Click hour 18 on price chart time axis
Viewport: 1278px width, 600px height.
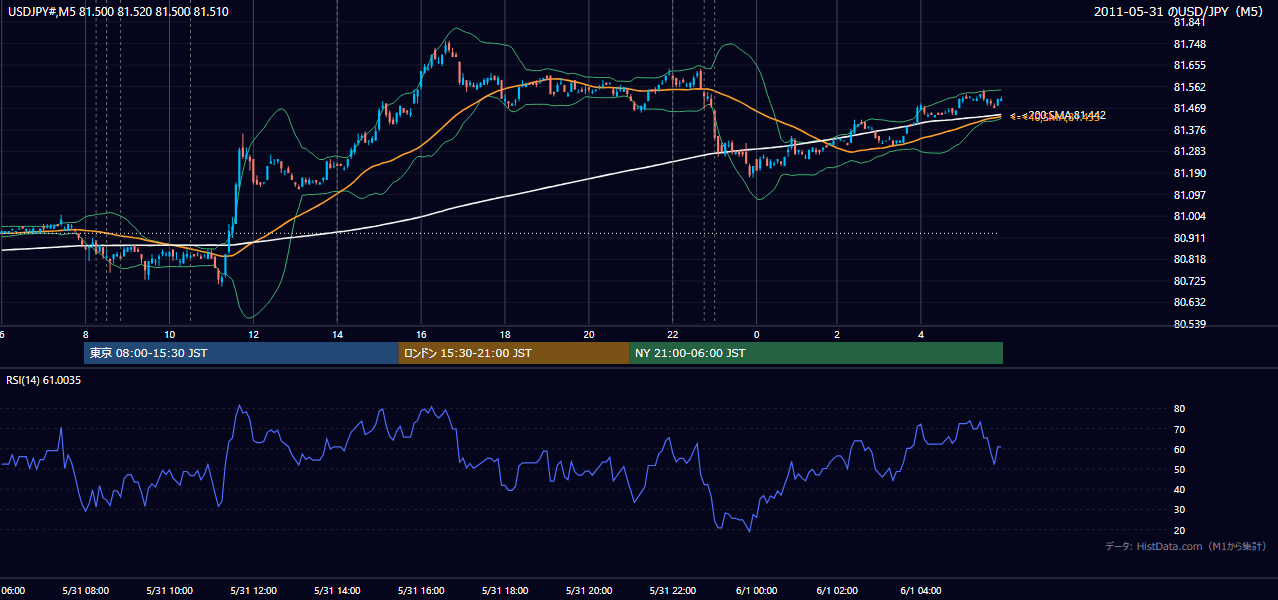pos(505,334)
